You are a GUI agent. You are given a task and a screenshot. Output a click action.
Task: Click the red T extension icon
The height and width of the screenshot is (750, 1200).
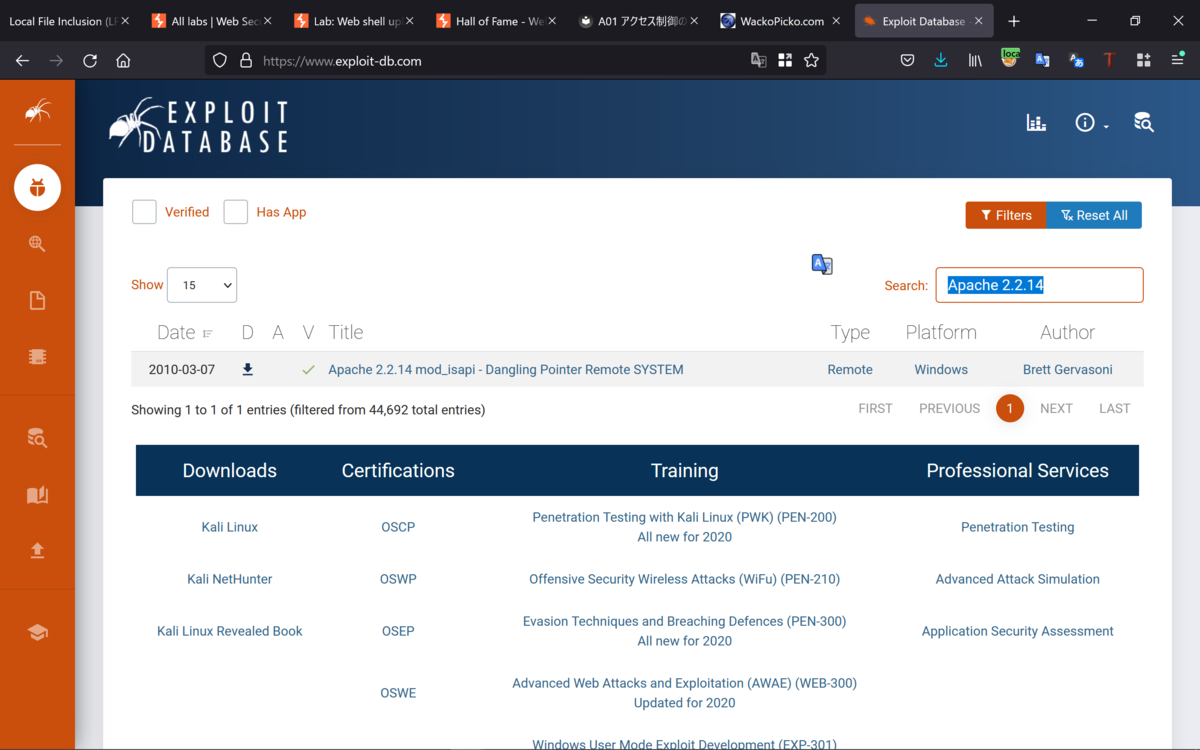1109,61
